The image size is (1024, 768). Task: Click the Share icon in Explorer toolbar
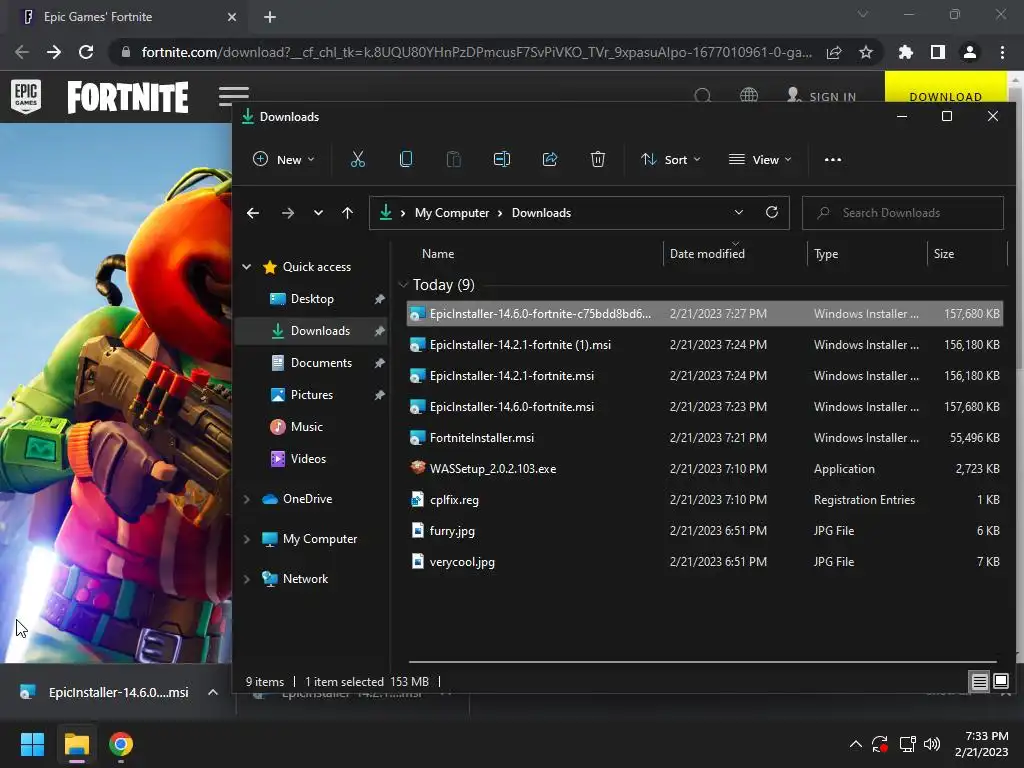pos(550,159)
